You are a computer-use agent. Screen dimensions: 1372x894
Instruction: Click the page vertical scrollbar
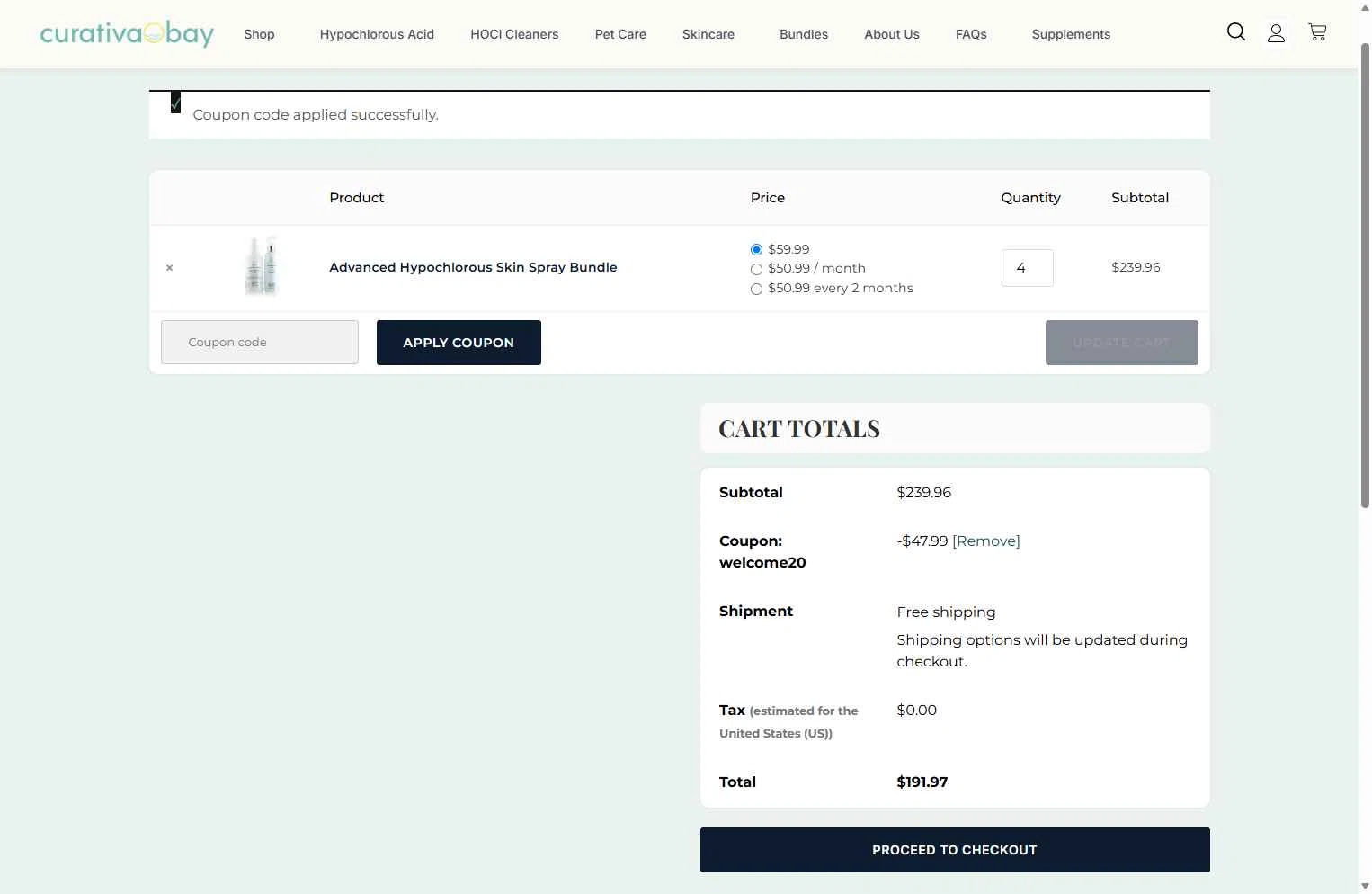click(x=1365, y=274)
